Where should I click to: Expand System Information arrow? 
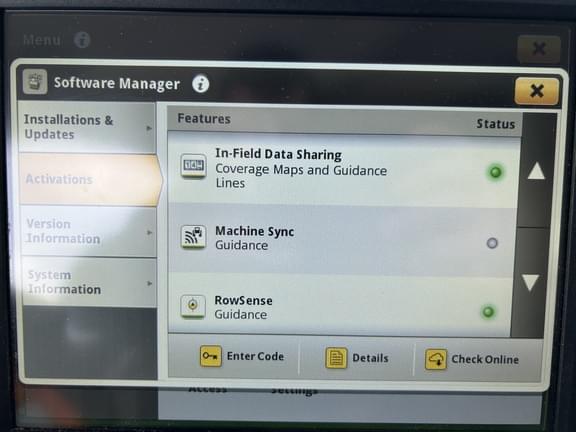coord(149,283)
